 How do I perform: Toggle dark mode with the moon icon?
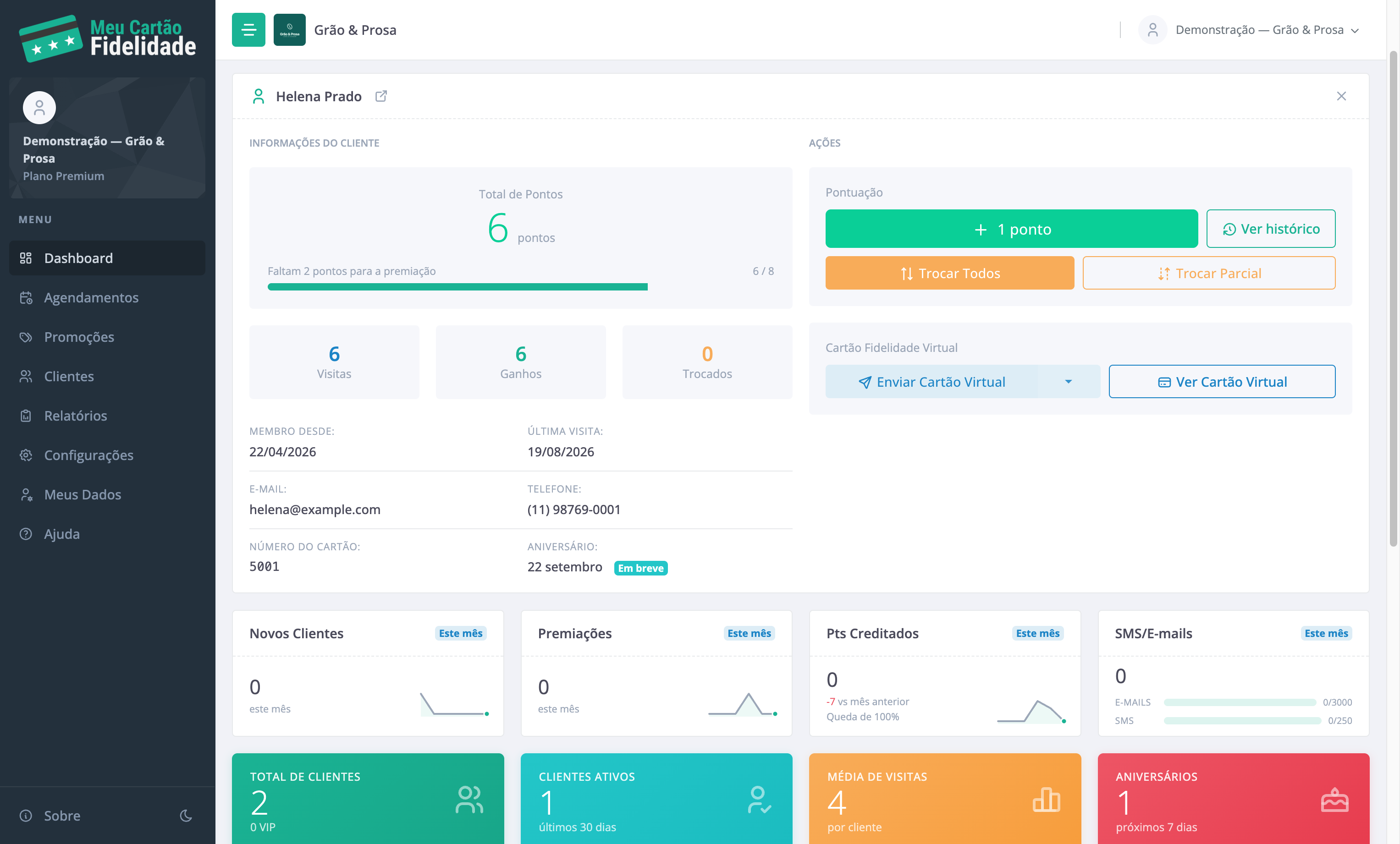tap(186, 815)
